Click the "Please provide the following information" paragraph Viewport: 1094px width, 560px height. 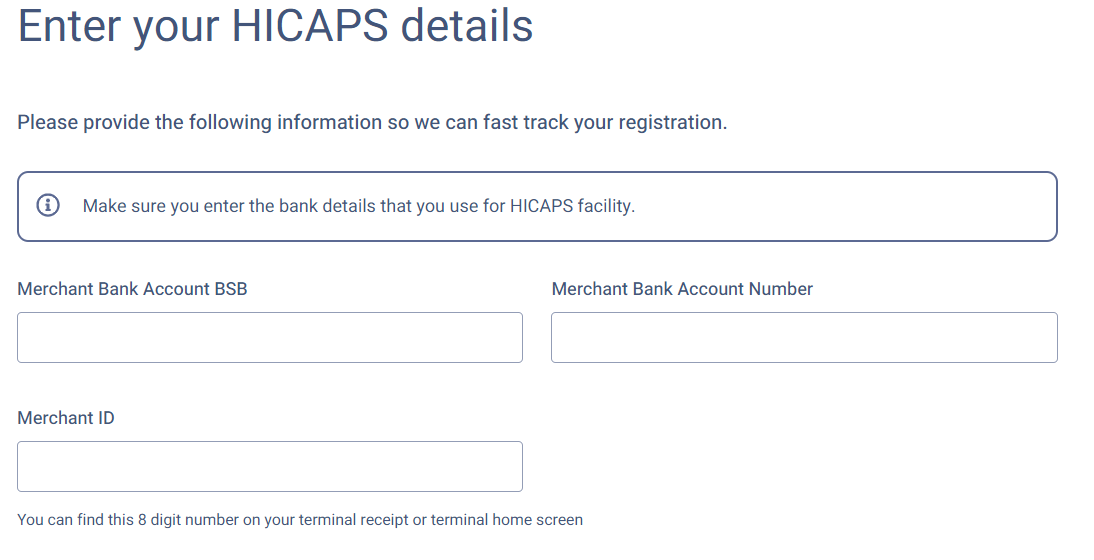coord(372,123)
